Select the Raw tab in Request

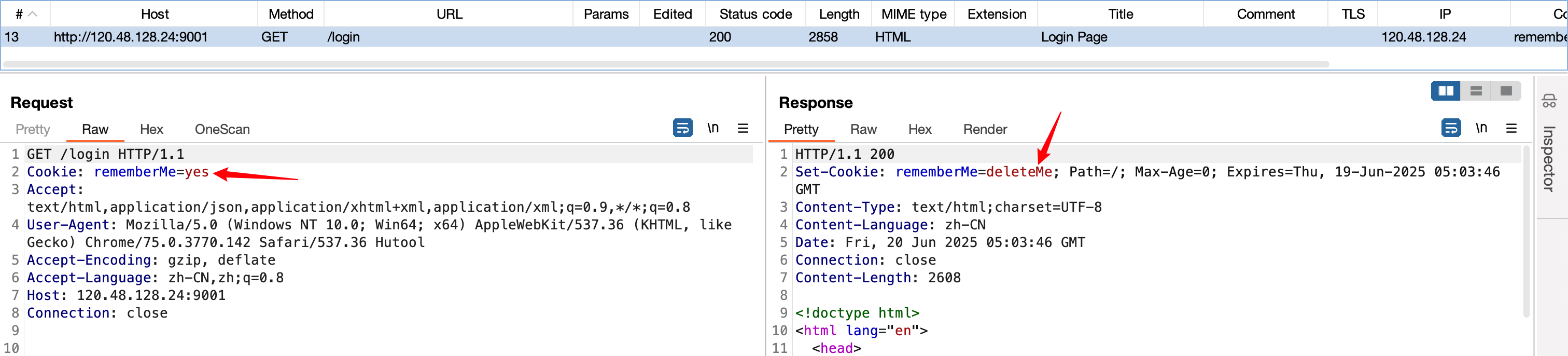95,129
